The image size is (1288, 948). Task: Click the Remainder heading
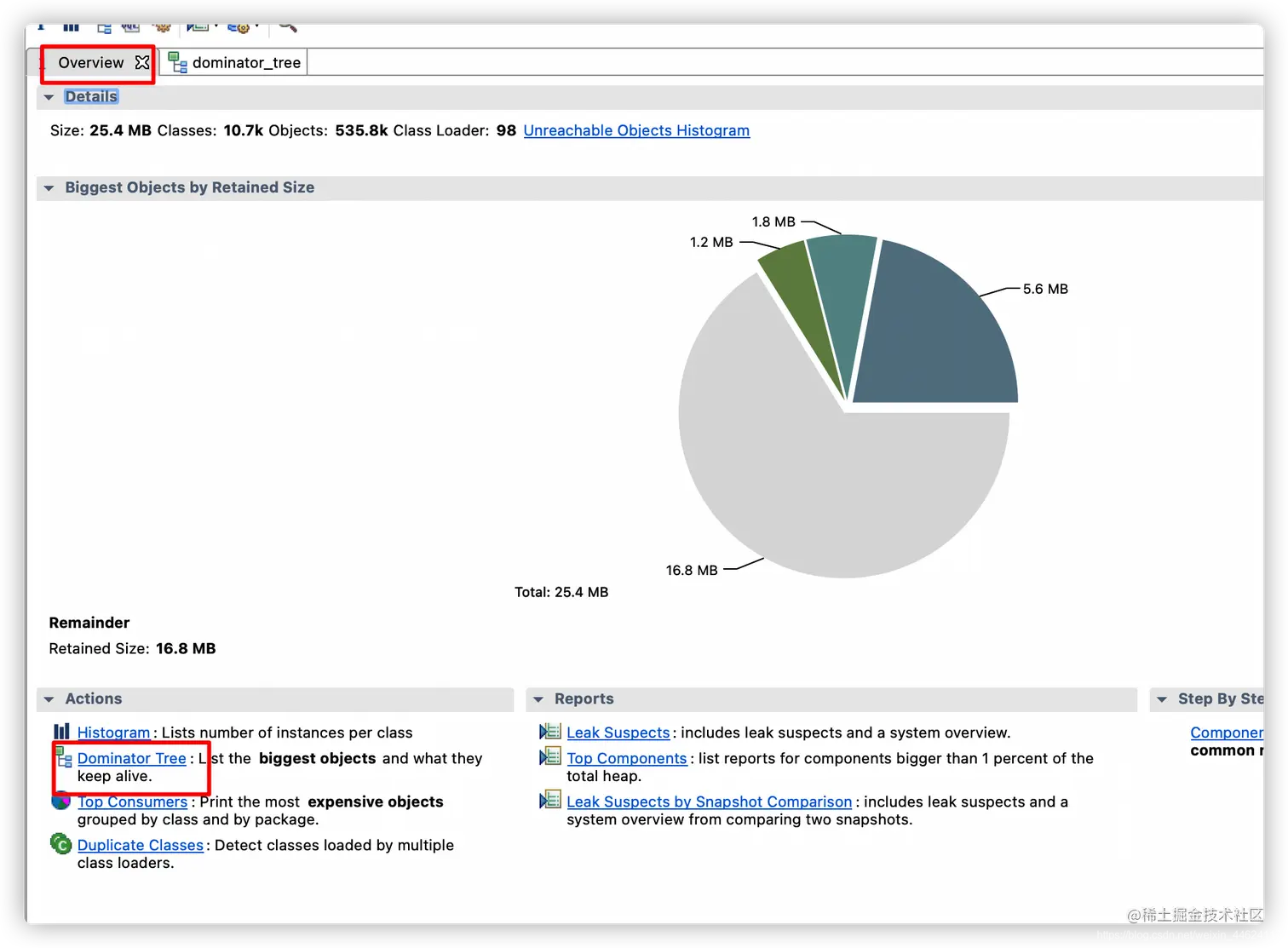89,623
